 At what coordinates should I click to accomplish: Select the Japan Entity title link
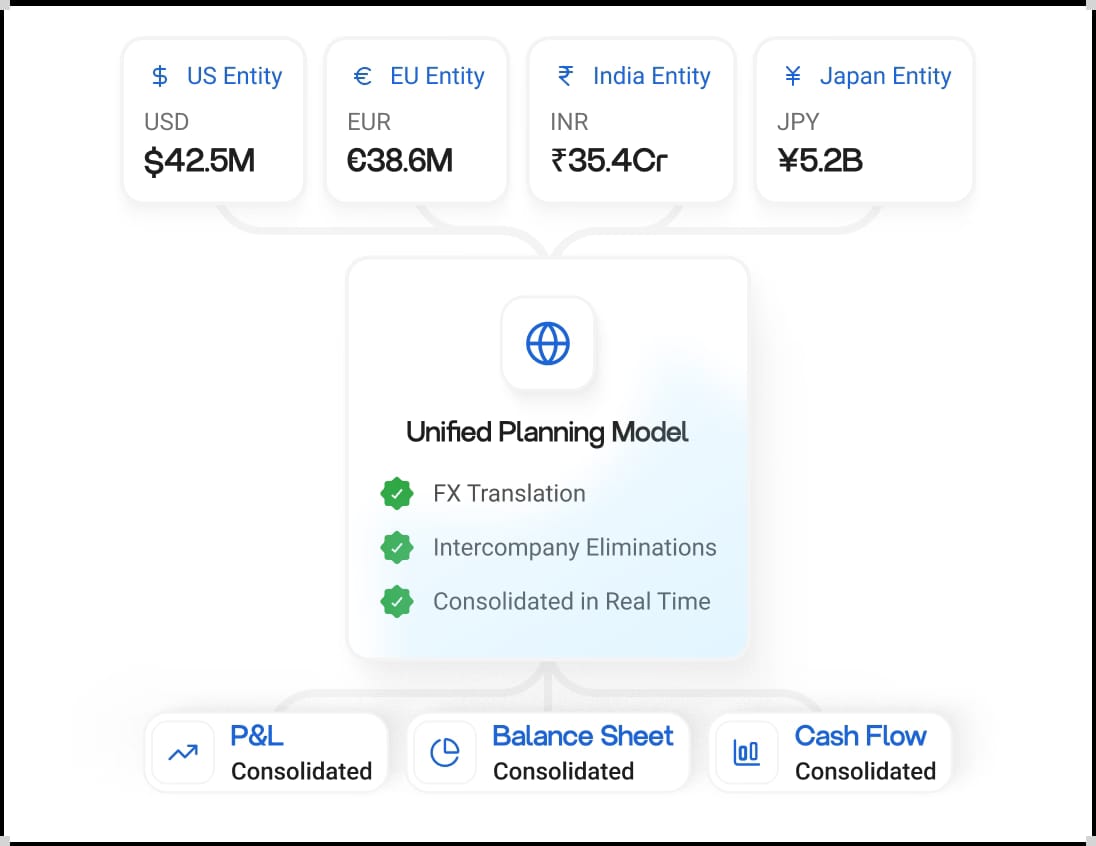click(x=886, y=76)
